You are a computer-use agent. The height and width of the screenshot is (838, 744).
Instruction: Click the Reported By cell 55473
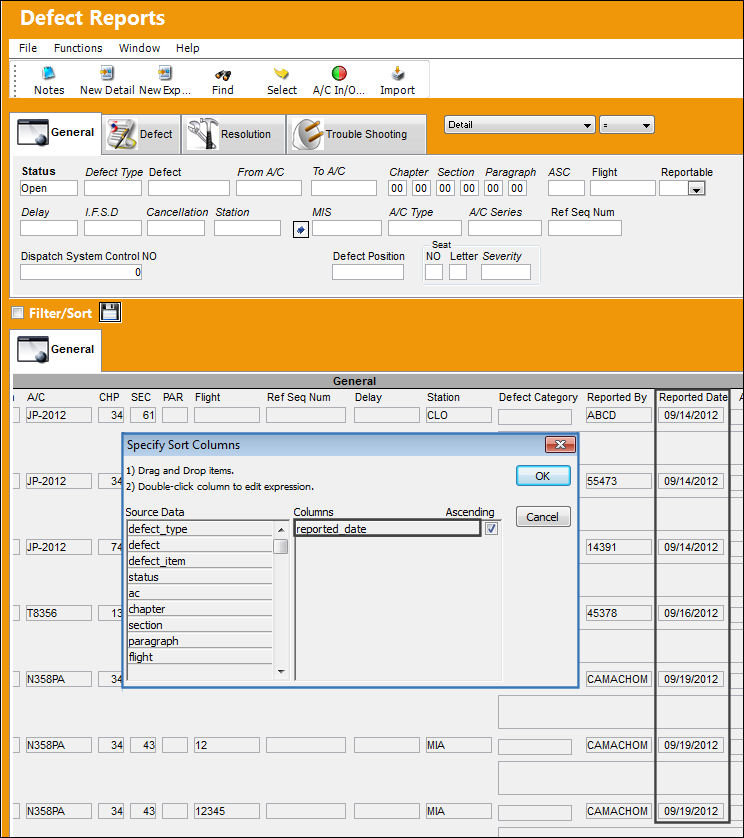(x=619, y=481)
